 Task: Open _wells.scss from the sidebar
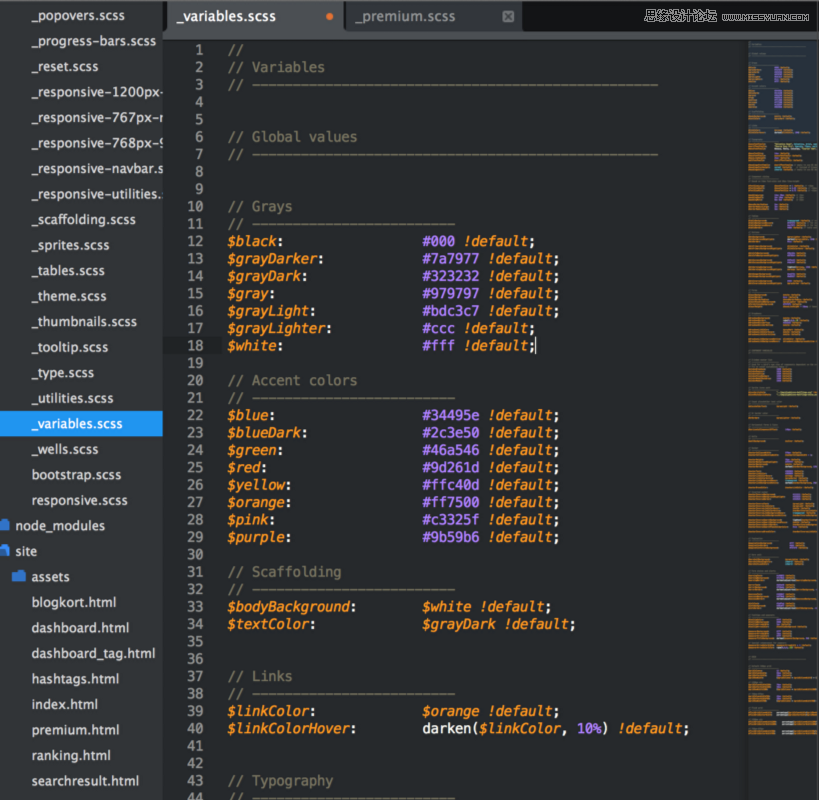click(65, 449)
